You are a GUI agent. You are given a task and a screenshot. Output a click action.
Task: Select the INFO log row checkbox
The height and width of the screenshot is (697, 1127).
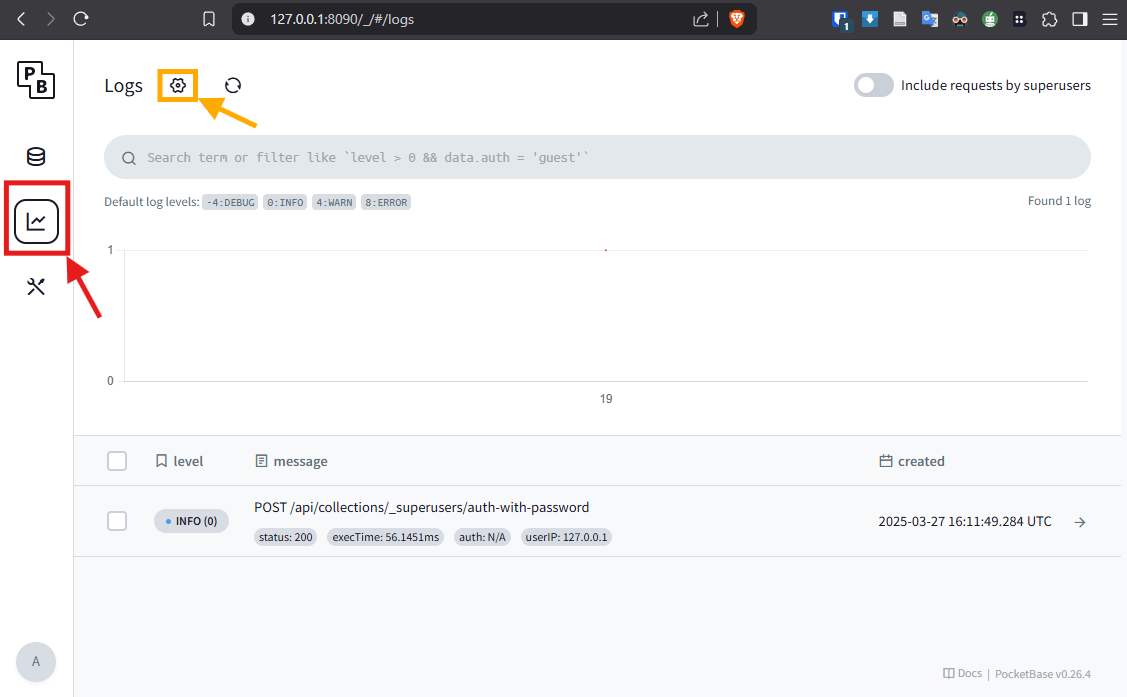coord(117,520)
